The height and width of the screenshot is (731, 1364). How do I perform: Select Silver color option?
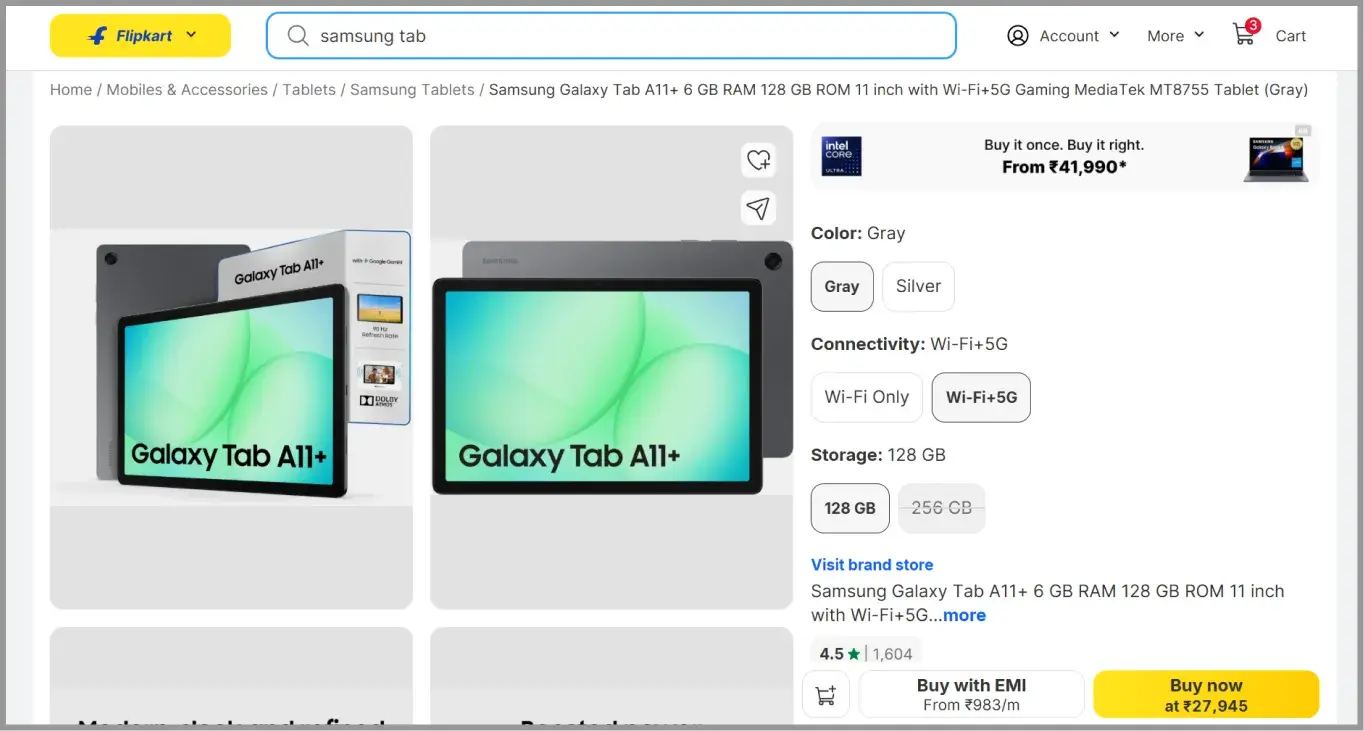tap(918, 287)
